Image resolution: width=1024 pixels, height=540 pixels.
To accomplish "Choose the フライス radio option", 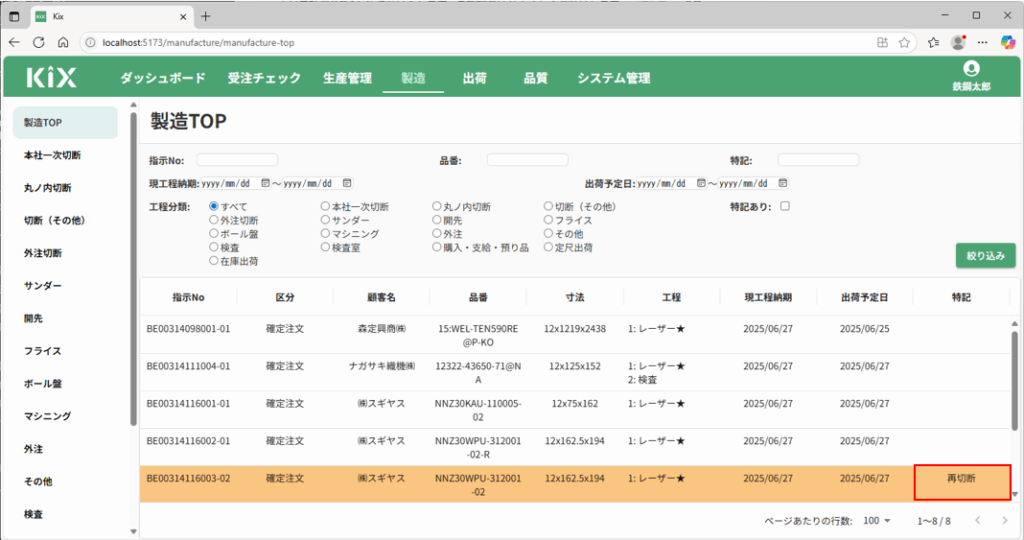I will tap(548, 220).
